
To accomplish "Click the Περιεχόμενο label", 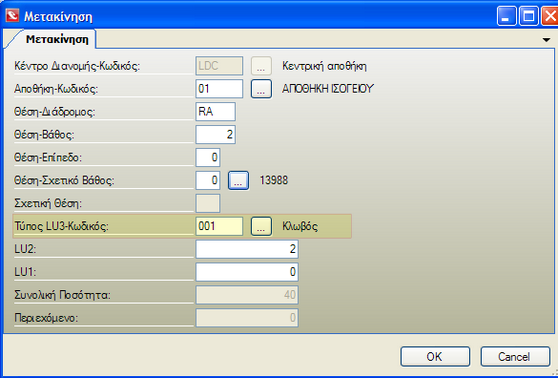I will 46,318.
